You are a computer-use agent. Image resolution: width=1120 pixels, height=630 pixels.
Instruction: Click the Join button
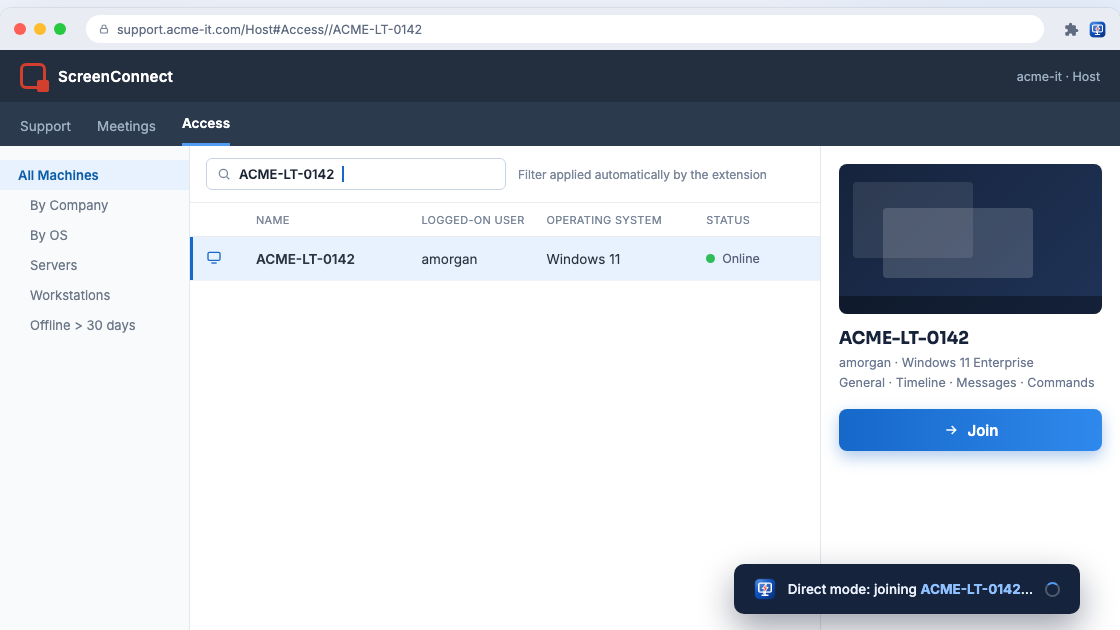(970, 430)
